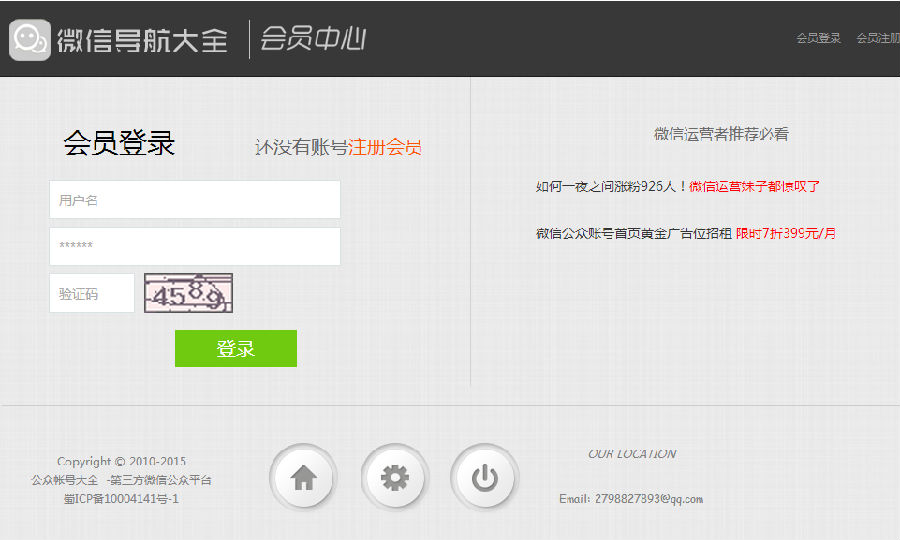
Task: Click the 蜀ICP备10004141号-1 registration text
Action: tap(121, 498)
